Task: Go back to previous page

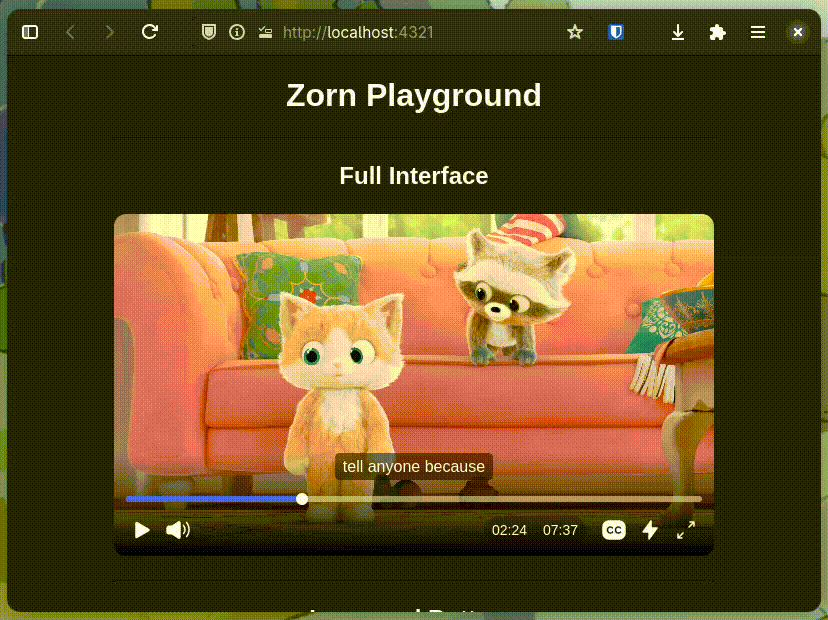Action: (70, 32)
